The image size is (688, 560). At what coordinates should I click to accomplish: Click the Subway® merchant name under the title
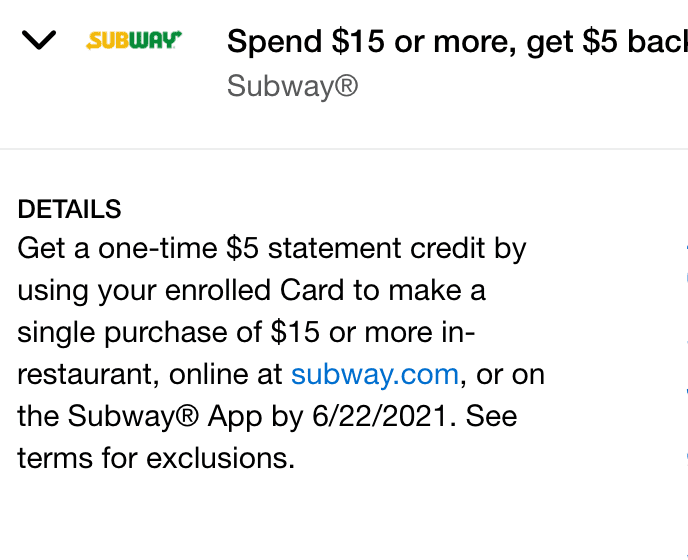pos(292,86)
